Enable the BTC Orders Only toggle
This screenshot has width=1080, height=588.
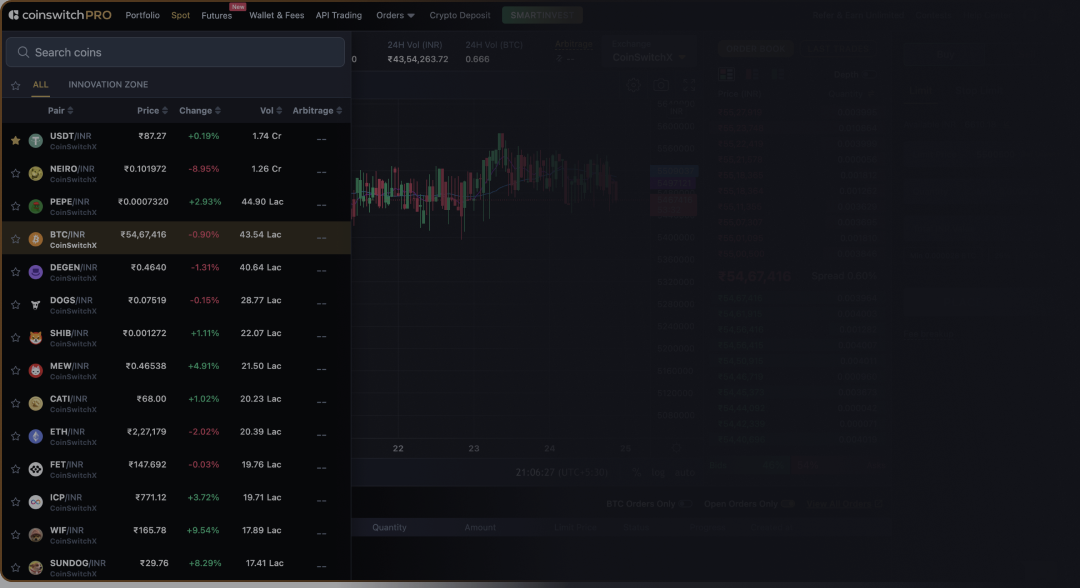(684, 504)
